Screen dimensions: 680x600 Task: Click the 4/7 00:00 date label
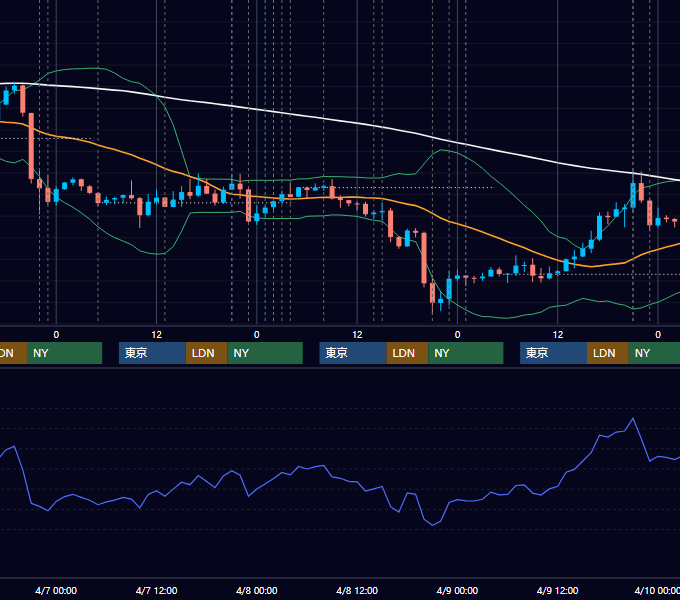pyautogui.click(x=56, y=590)
